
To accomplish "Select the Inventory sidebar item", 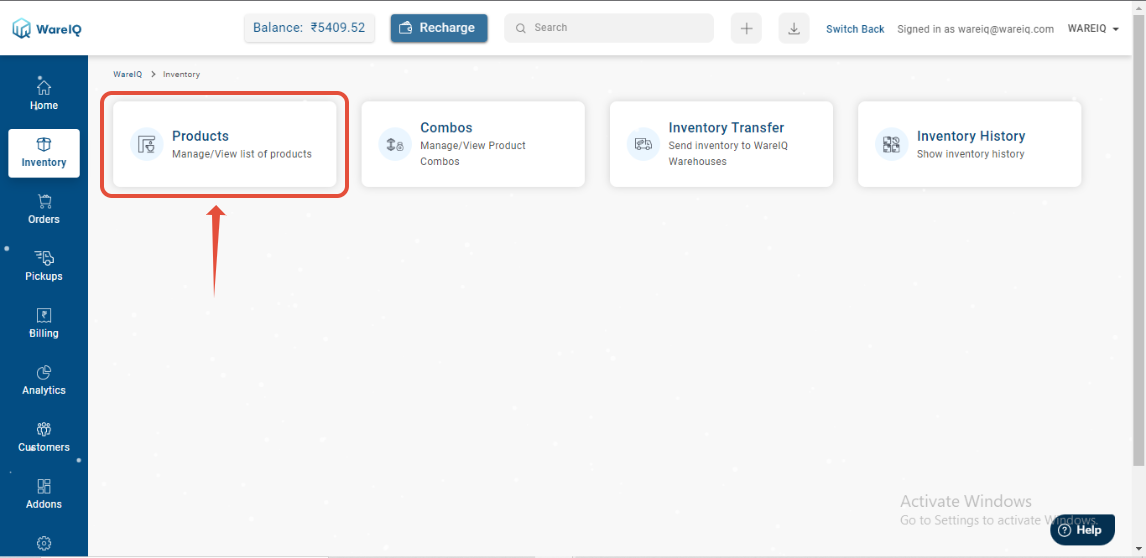I will click(x=44, y=153).
